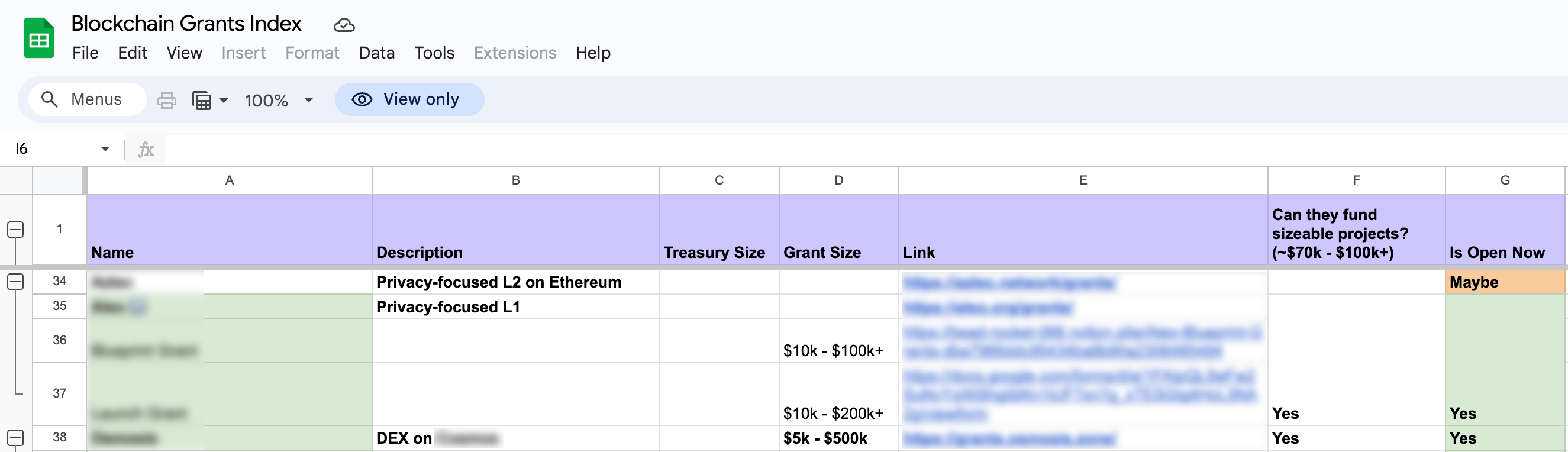Open the Data menu
This screenshot has height=452, width=1568.
(376, 53)
